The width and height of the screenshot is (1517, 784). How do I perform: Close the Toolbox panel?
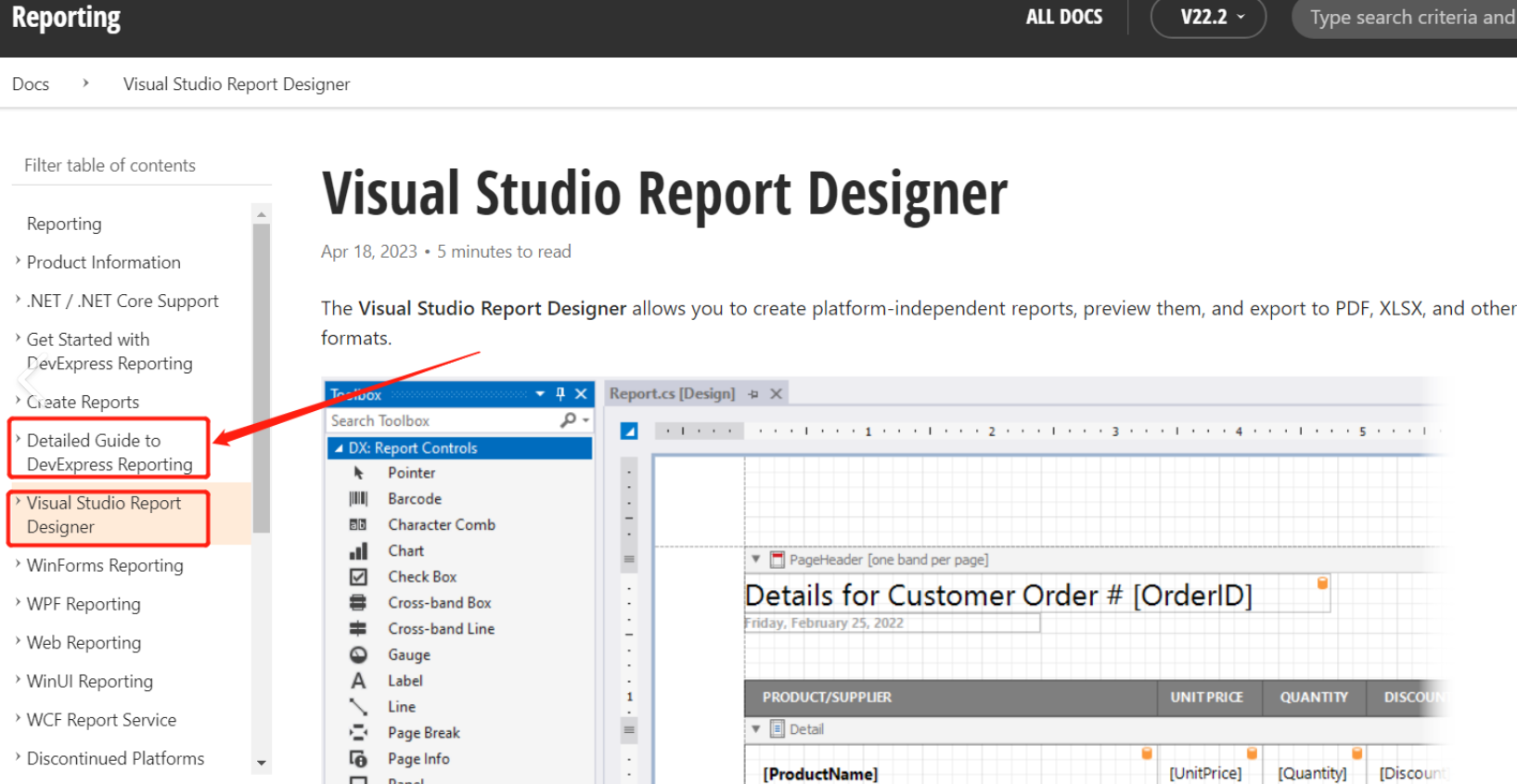click(x=582, y=393)
